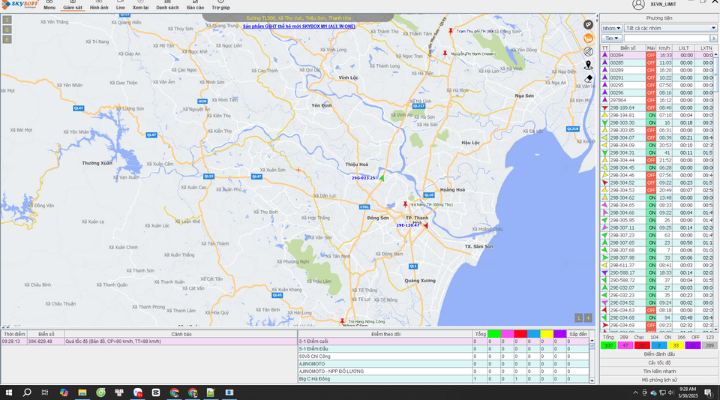720x400 pixels.
Task: Click the SKYBOX M1 product link
Action: (x=299, y=27)
